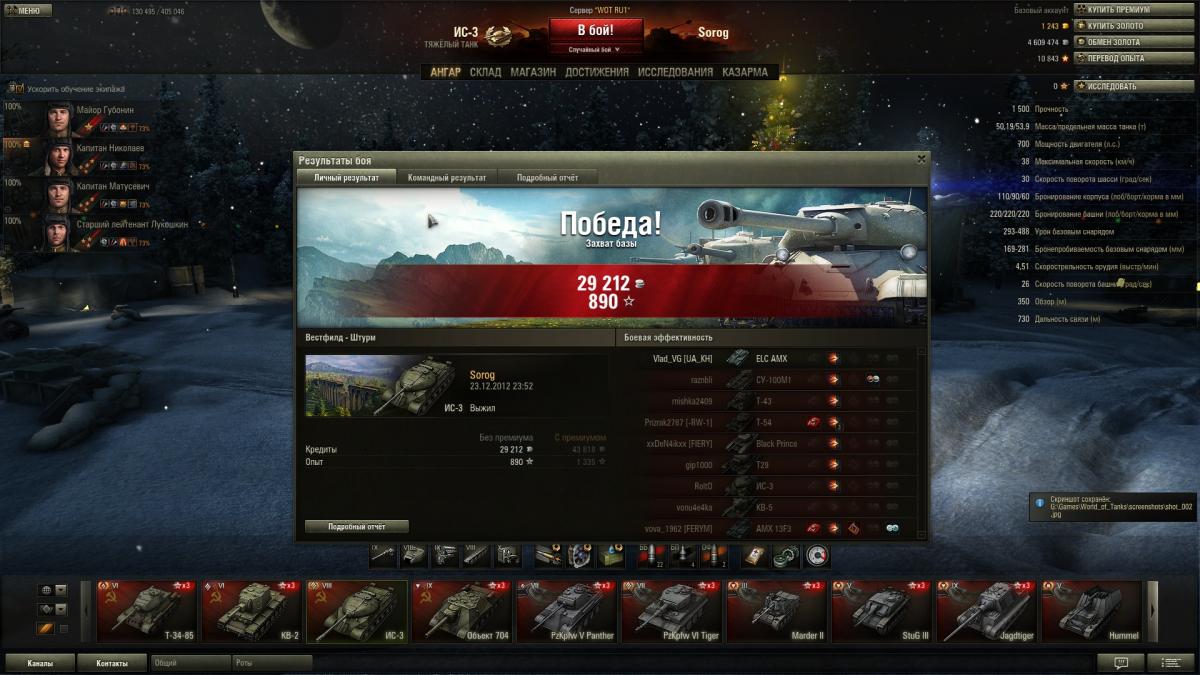1200x675 pixels.
Task: Click list icon at bottom right corner
Action: 1171,663
